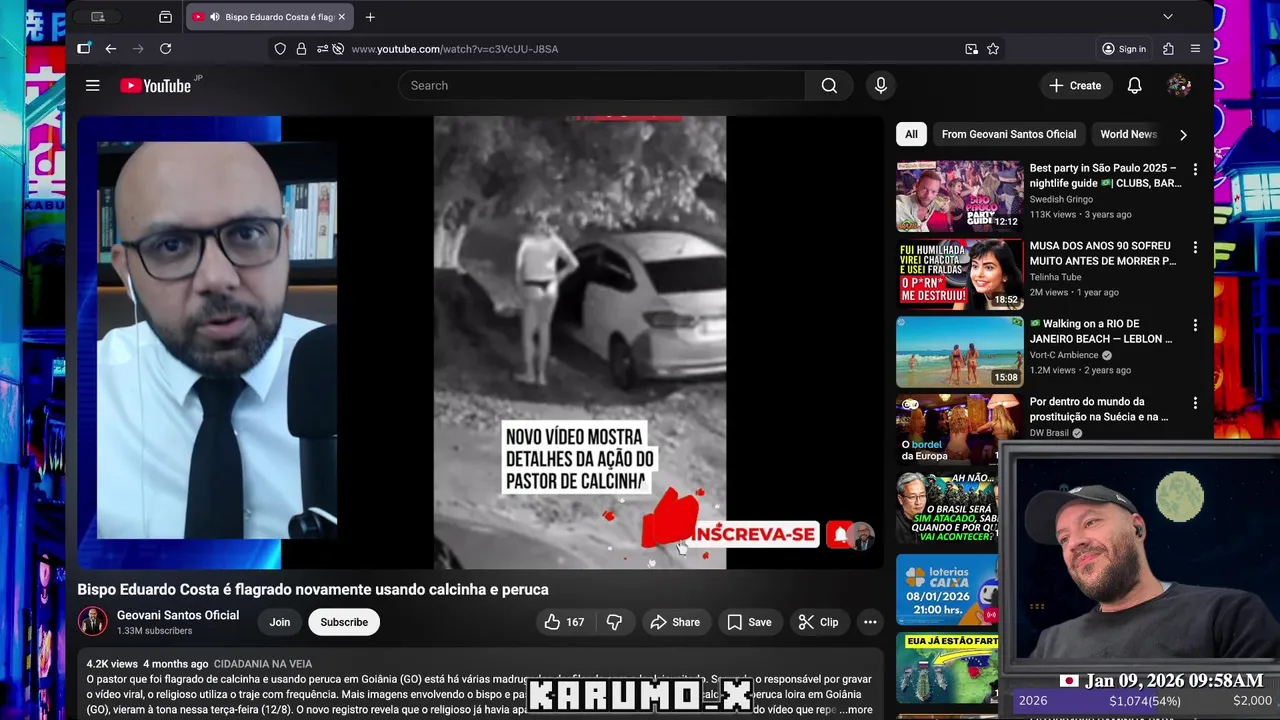The image size is (1280, 720).
Task: Go to the YouTube home logo
Action: 156,86
